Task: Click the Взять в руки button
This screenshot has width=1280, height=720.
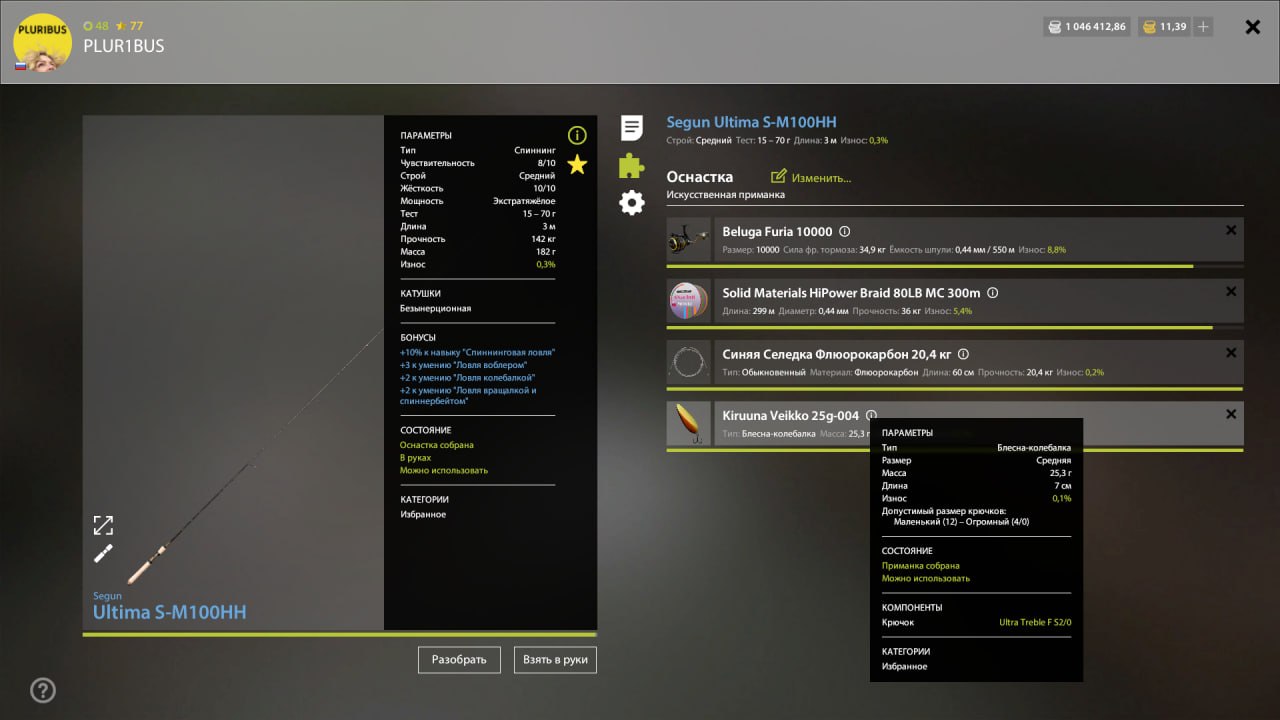Action: point(555,660)
